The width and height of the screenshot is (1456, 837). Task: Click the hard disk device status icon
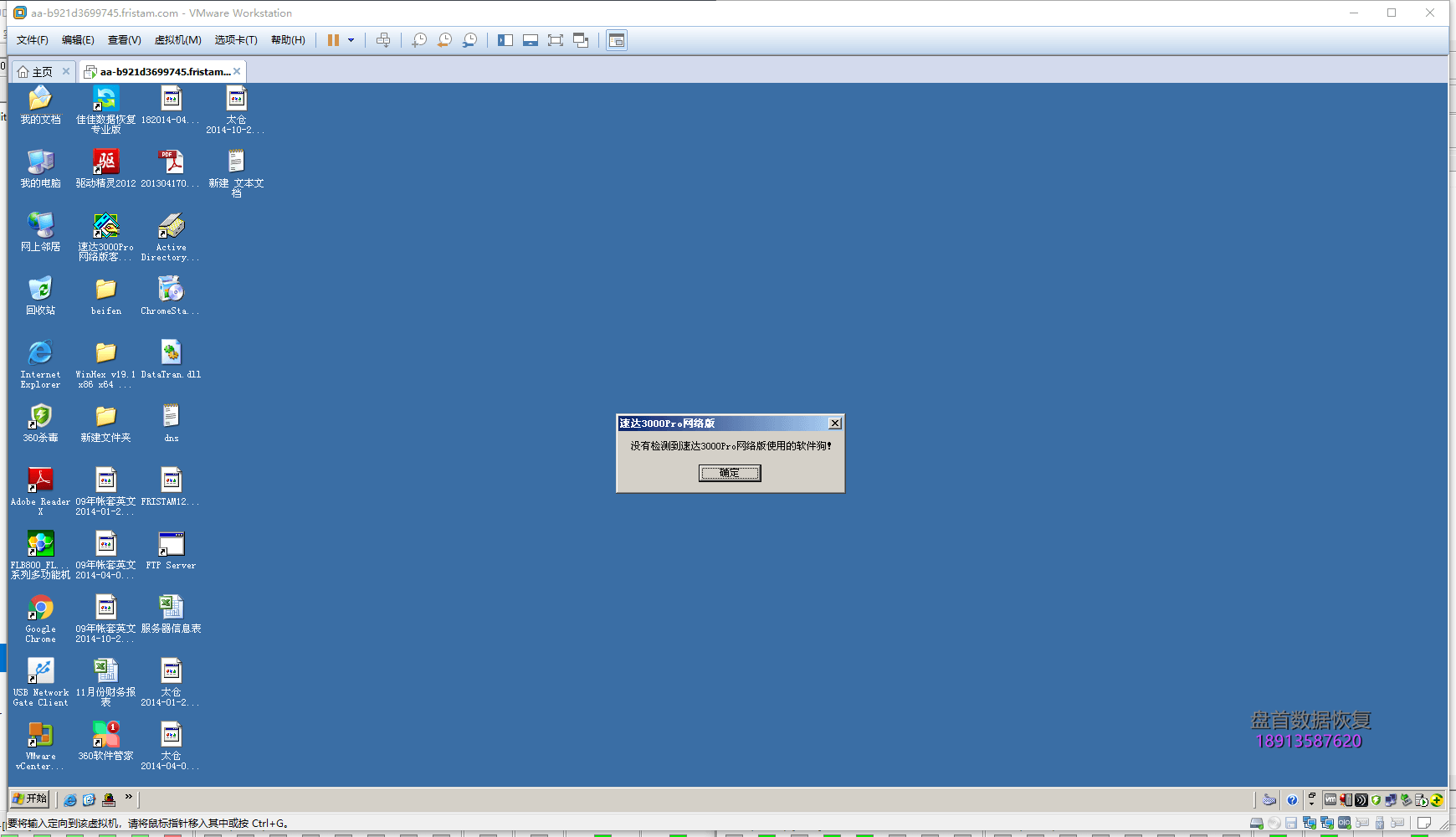(x=1256, y=824)
